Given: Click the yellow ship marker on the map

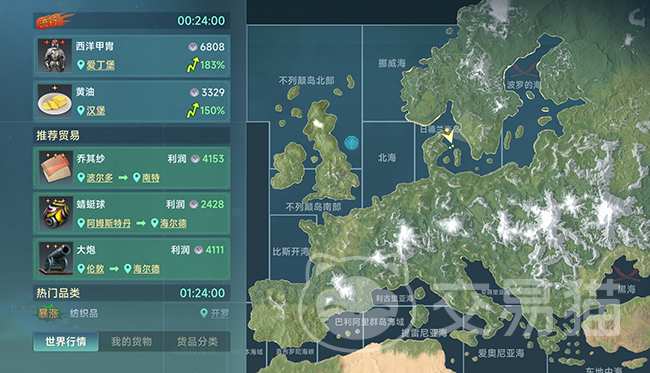Looking at the screenshot, I should pos(448,135).
